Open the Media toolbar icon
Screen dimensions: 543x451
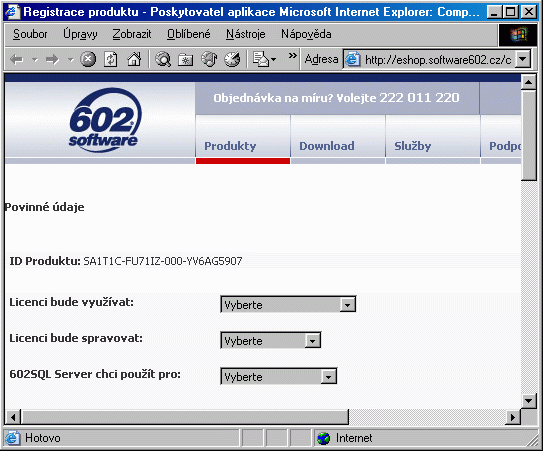[x=209, y=59]
